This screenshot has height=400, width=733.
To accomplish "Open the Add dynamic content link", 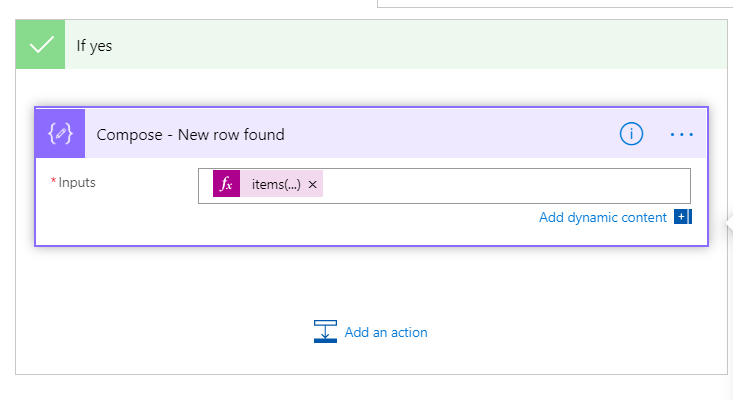I will [603, 217].
